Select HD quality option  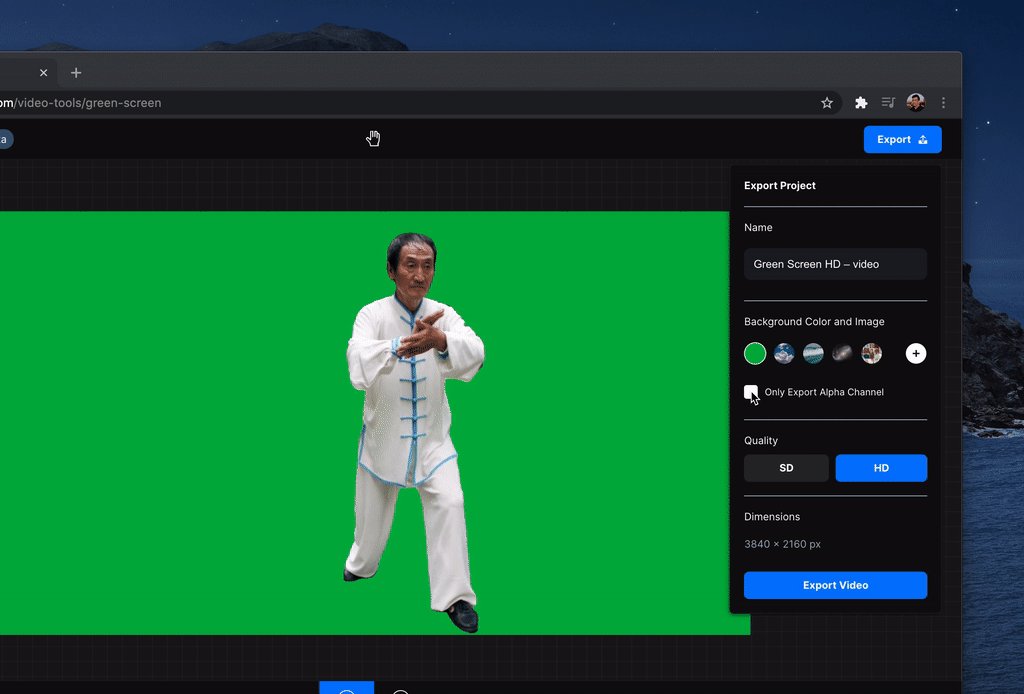(881, 468)
